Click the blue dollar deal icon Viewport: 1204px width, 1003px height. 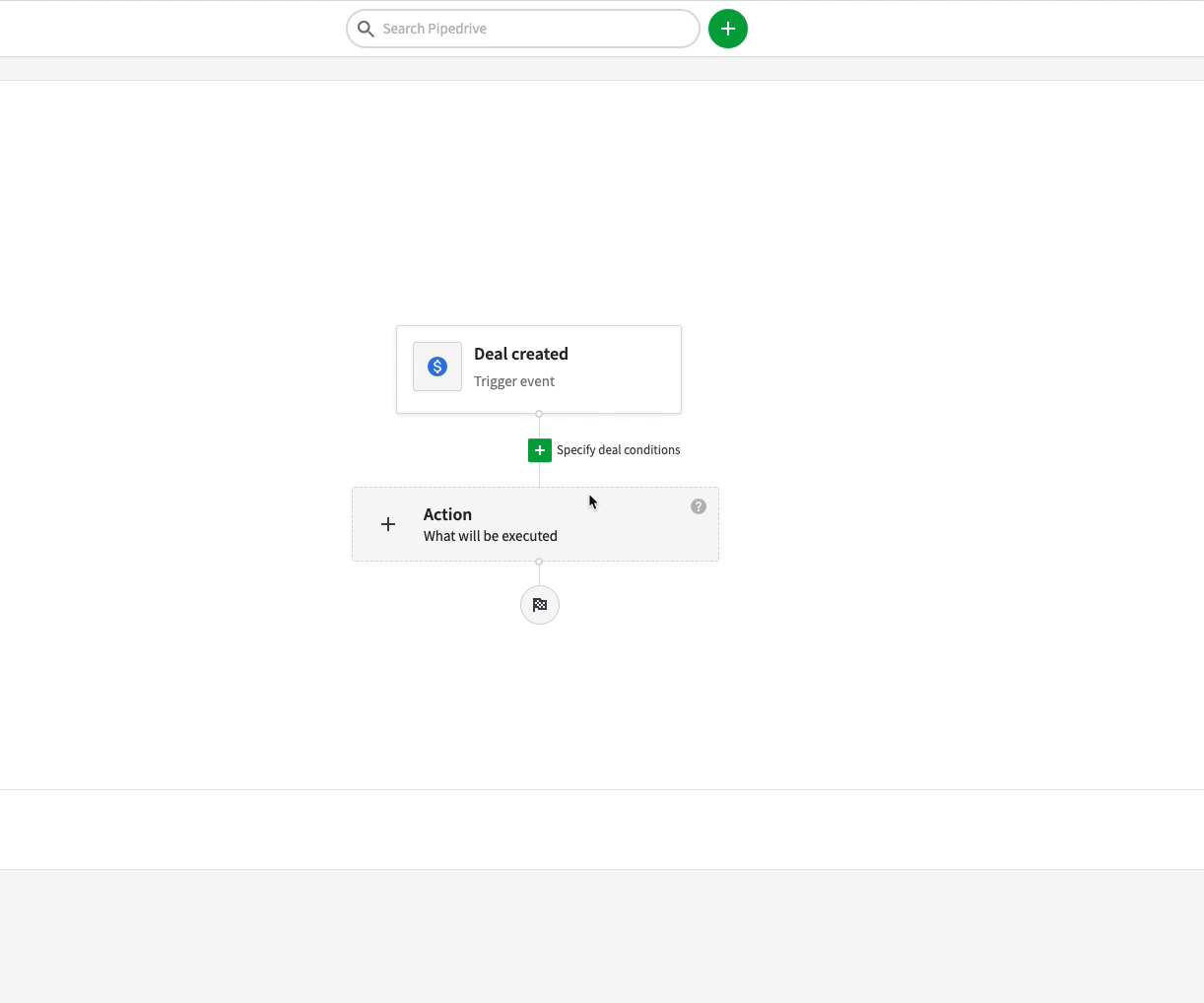click(437, 367)
